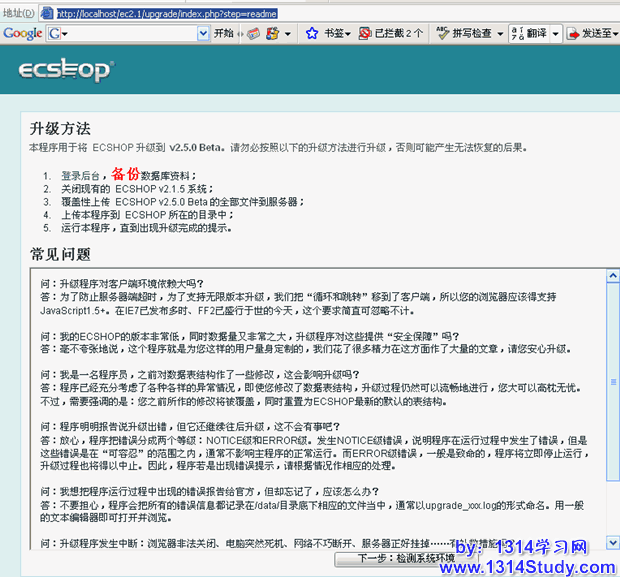Click the red 备份 text in step one

[125, 174]
